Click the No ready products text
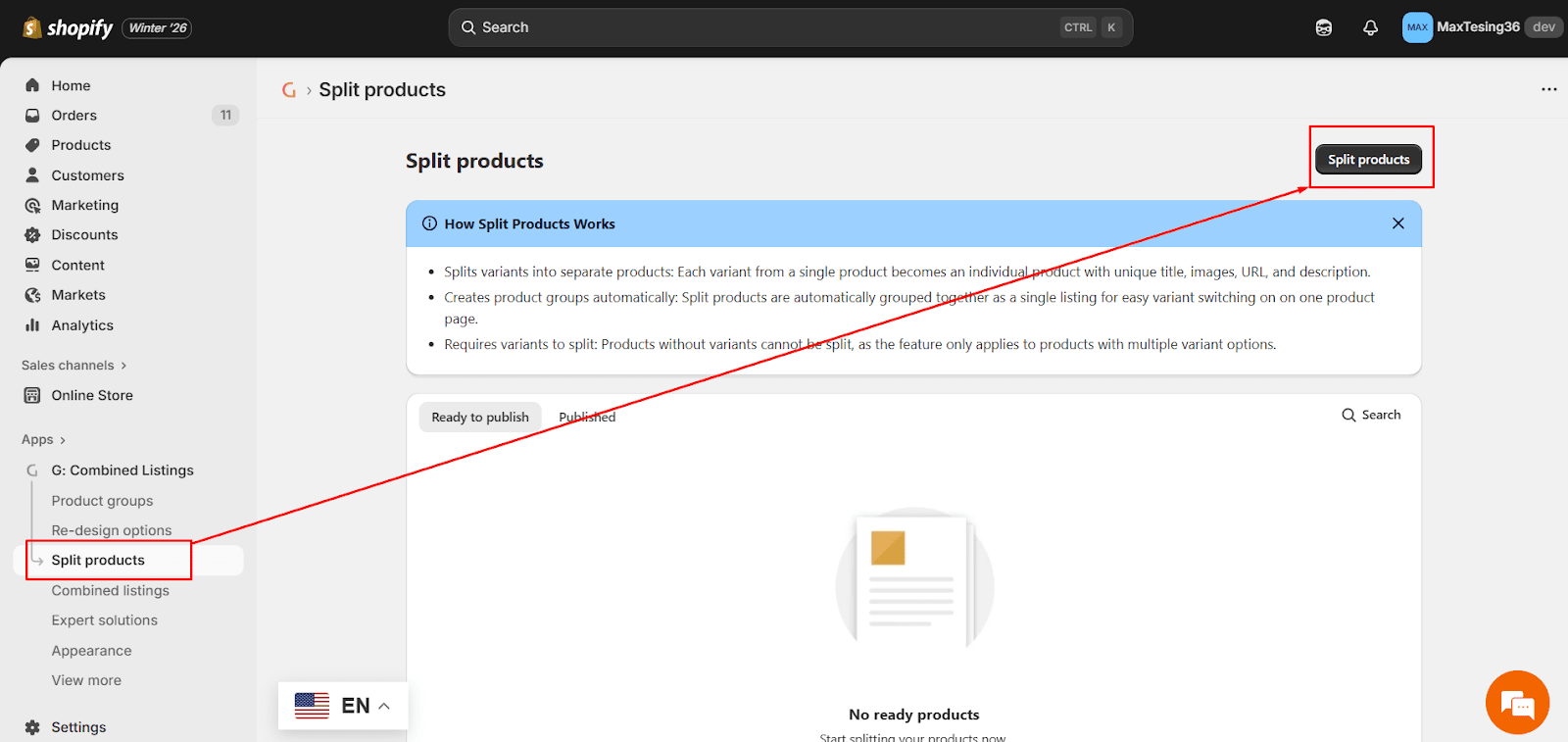This screenshot has width=1568, height=742. click(914, 715)
